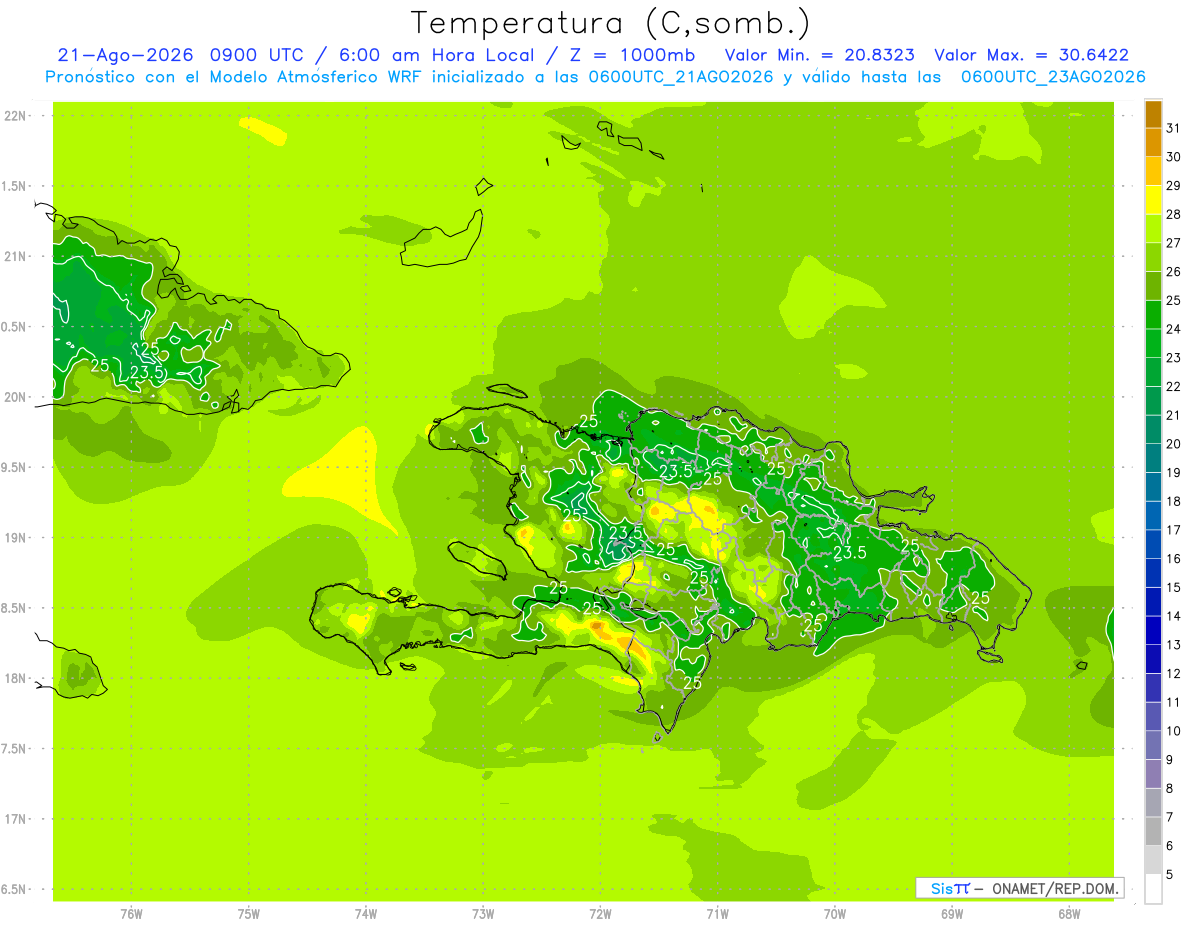This screenshot has height=927, width=1200.
Task: Click the 22N latitude axis label
Action: tap(14, 116)
